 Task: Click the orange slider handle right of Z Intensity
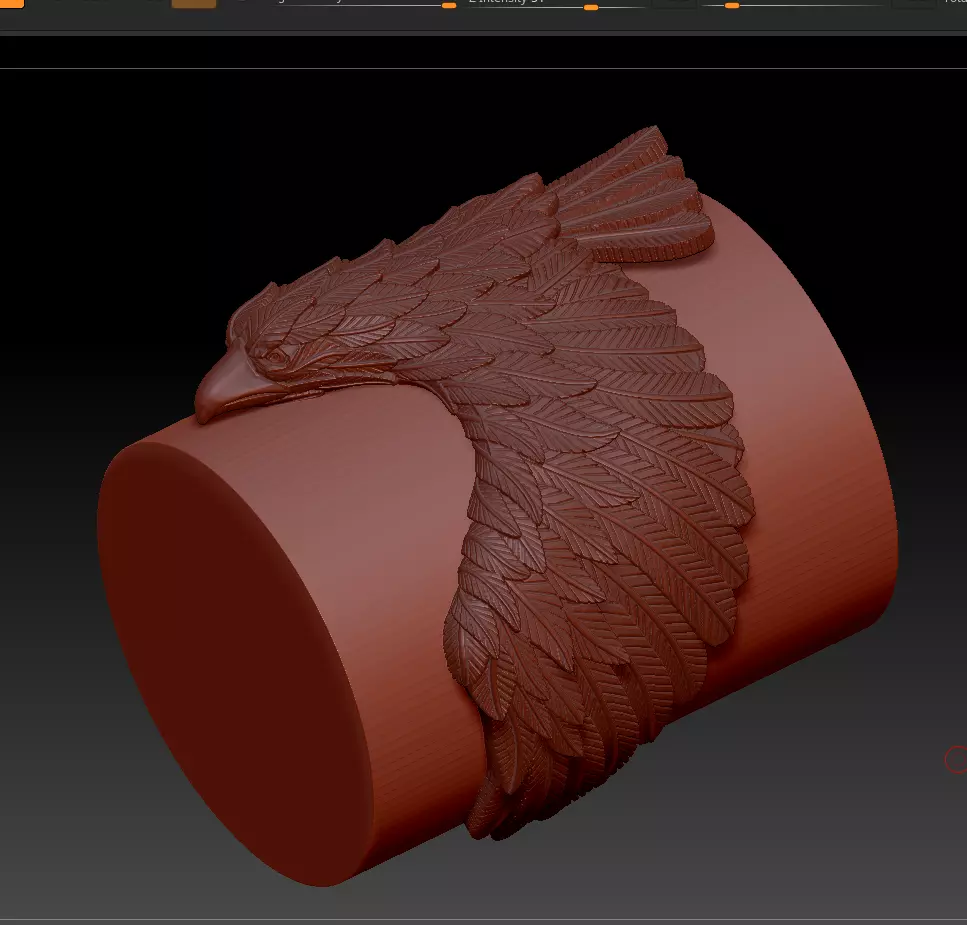click(x=732, y=6)
